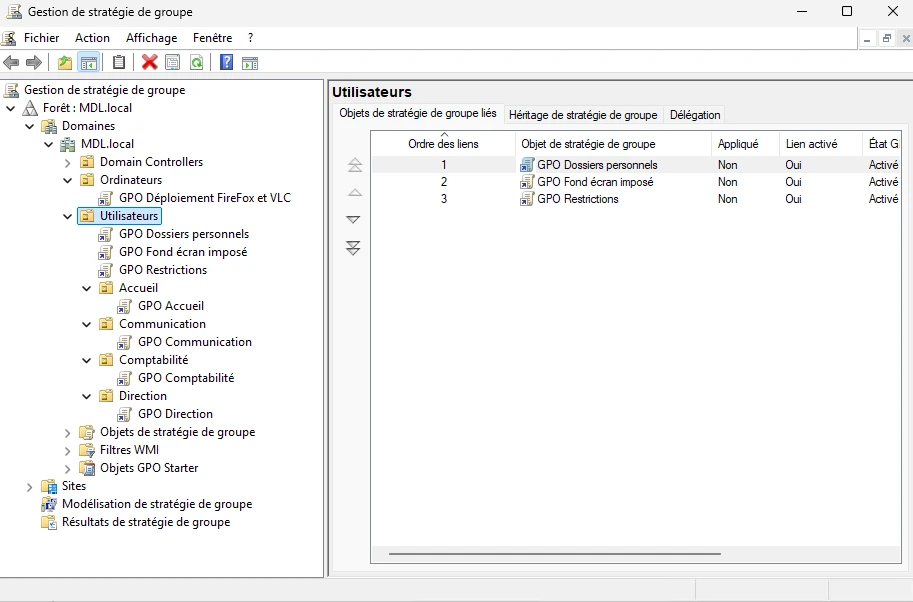Select Objets de stratégie de groupe liés tab
Screen dimensions: 913x602
[x=418, y=113]
